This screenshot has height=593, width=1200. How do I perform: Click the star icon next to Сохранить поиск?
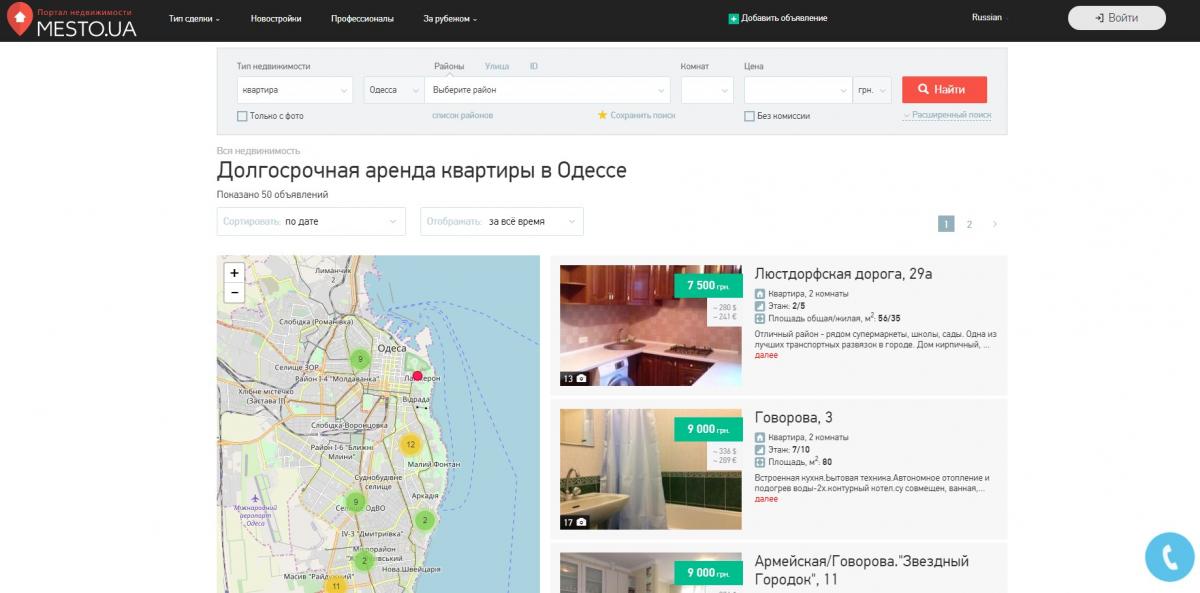(x=602, y=115)
